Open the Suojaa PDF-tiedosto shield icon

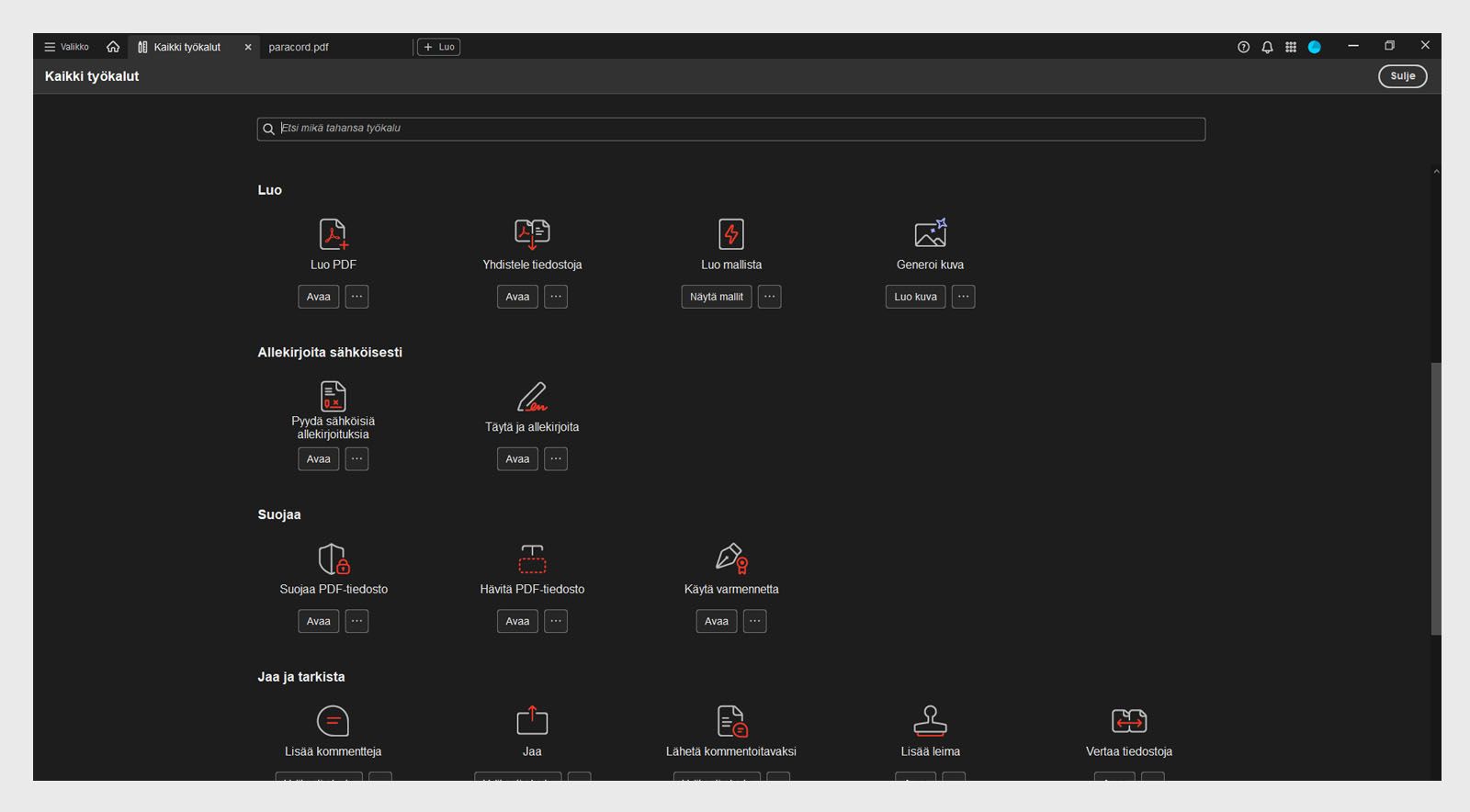click(x=334, y=558)
